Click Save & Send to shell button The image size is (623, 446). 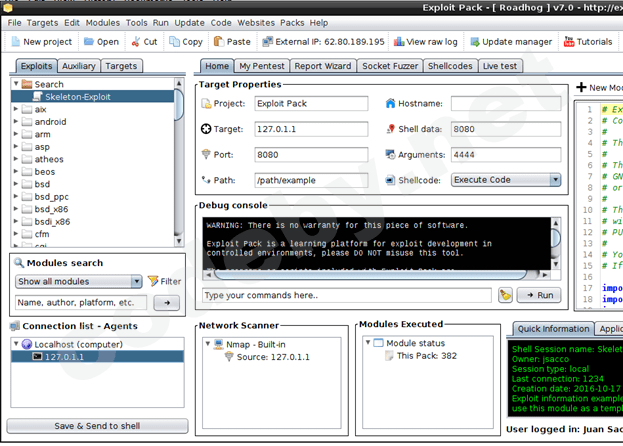[x=96, y=426]
